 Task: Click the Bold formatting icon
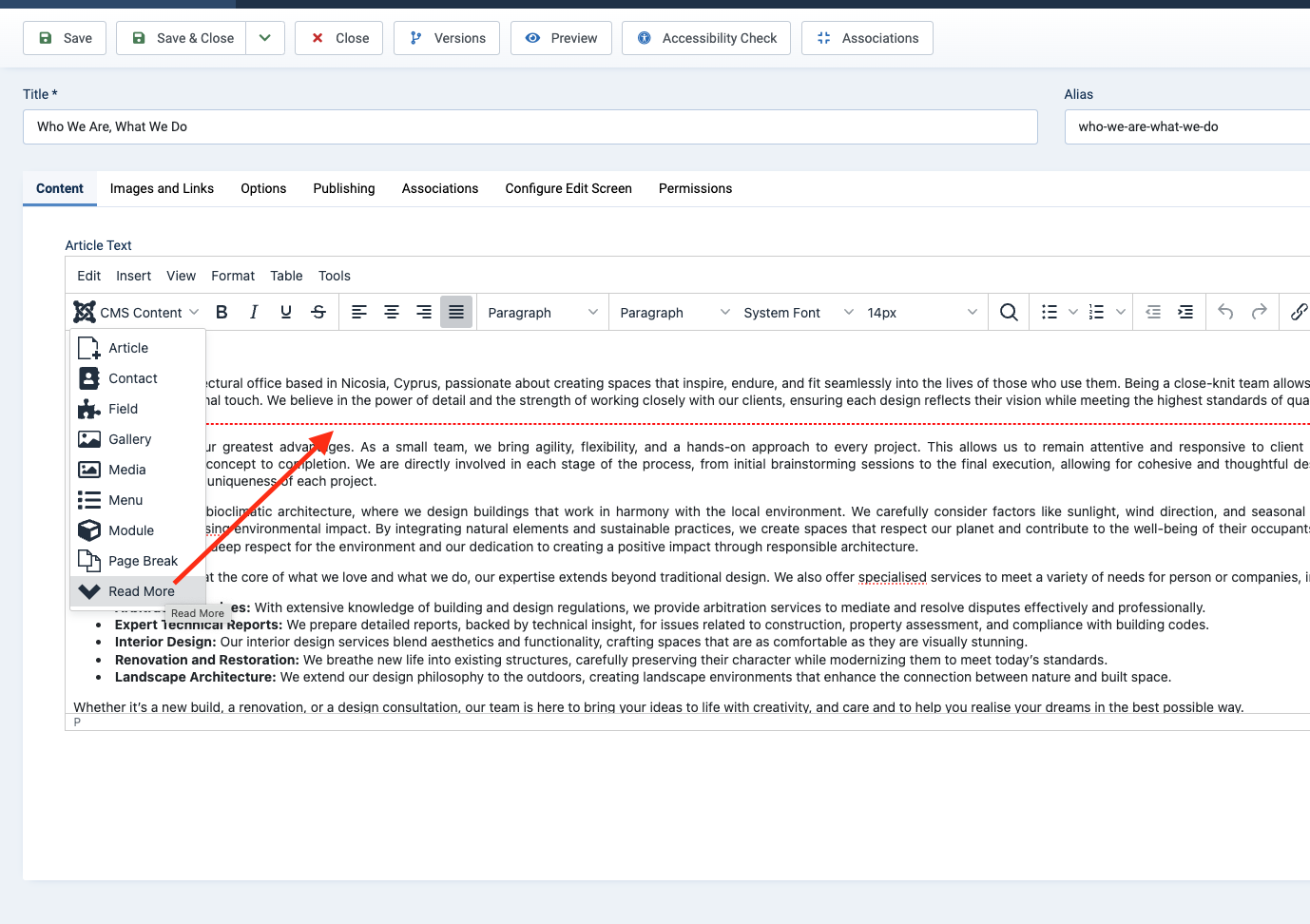point(222,312)
